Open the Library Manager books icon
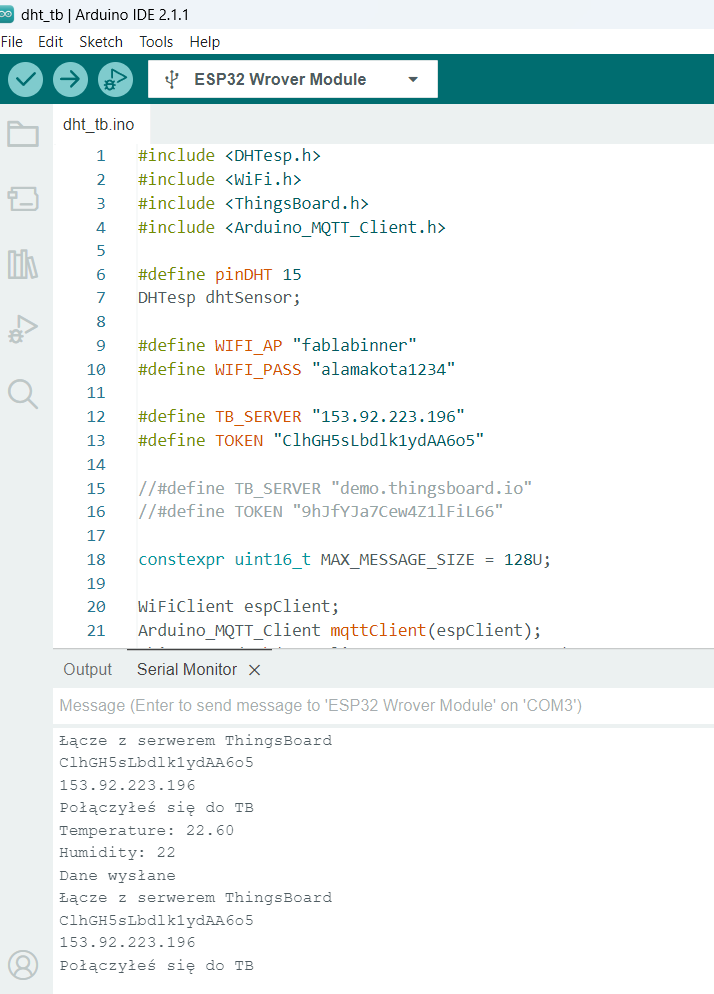The width and height of the screenshot is (714, 994). point(23,264)
